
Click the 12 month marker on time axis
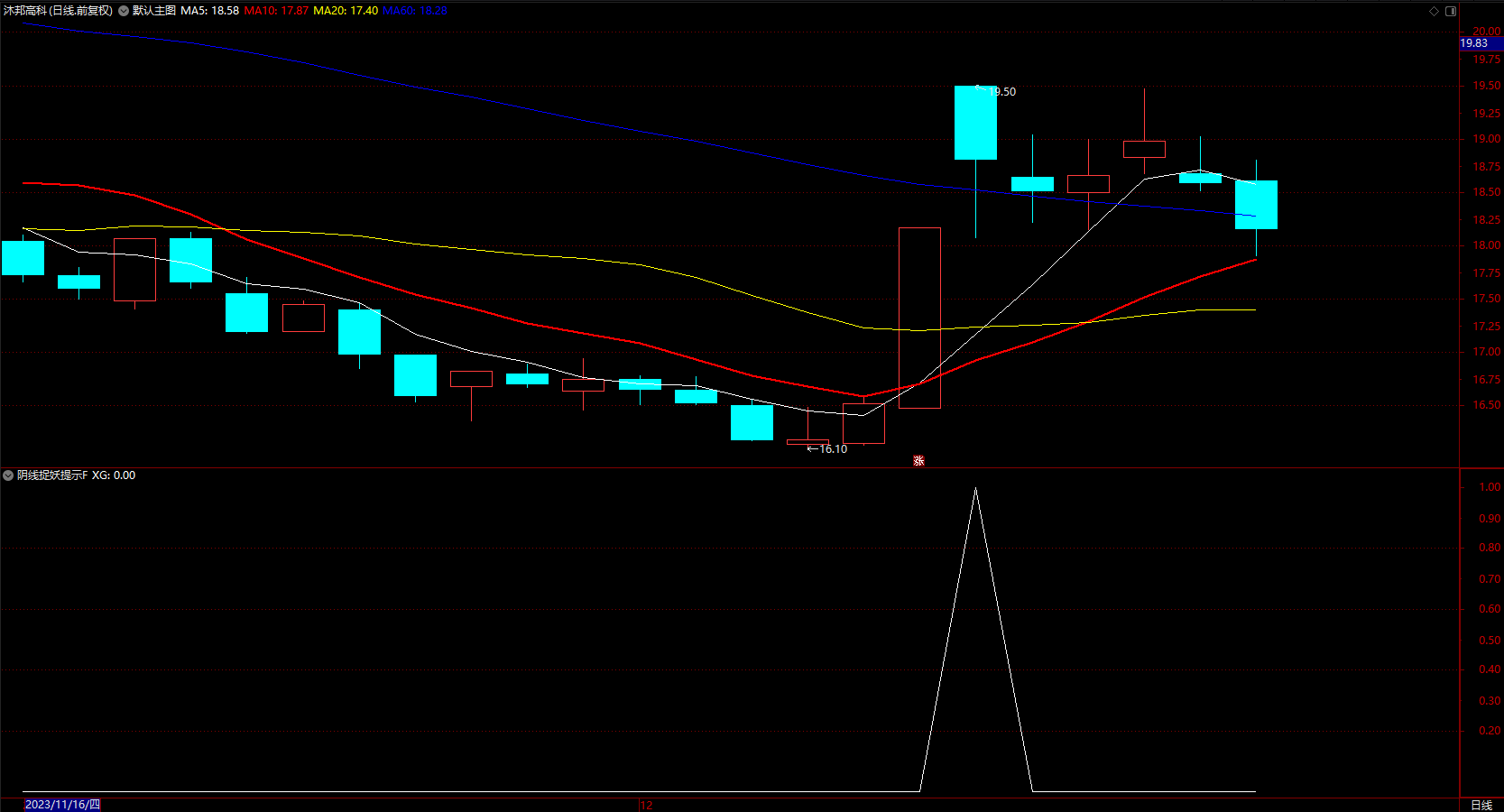646,805
